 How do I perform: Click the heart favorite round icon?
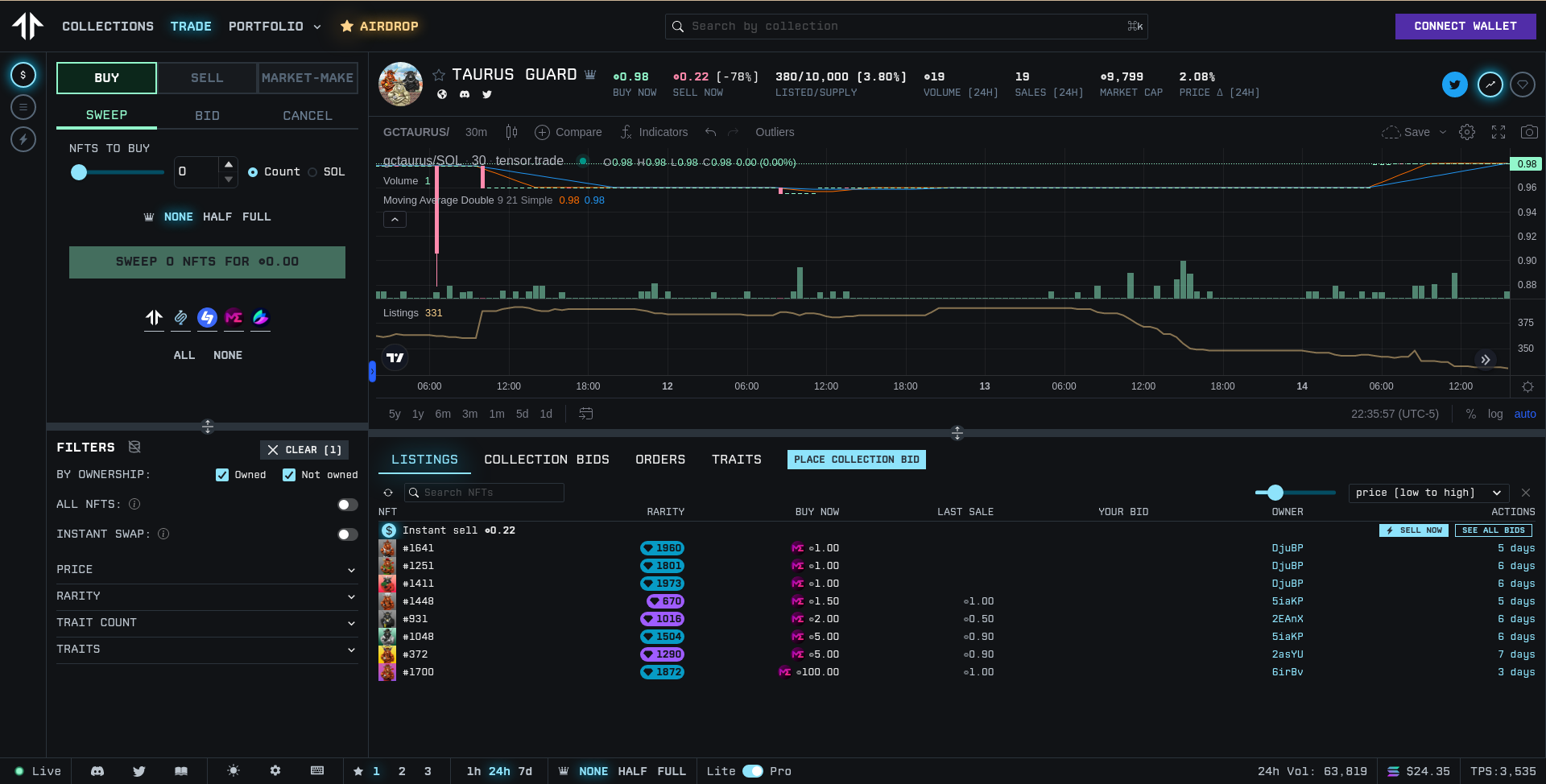(x=1523, y=84)
